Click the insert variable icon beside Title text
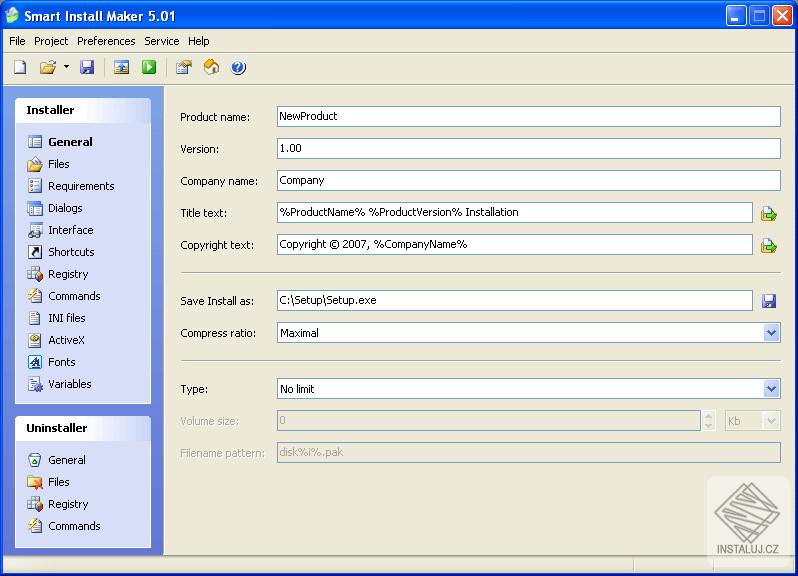Image resolution: width=798 pixels, height=576 pixels. point(768,213)
